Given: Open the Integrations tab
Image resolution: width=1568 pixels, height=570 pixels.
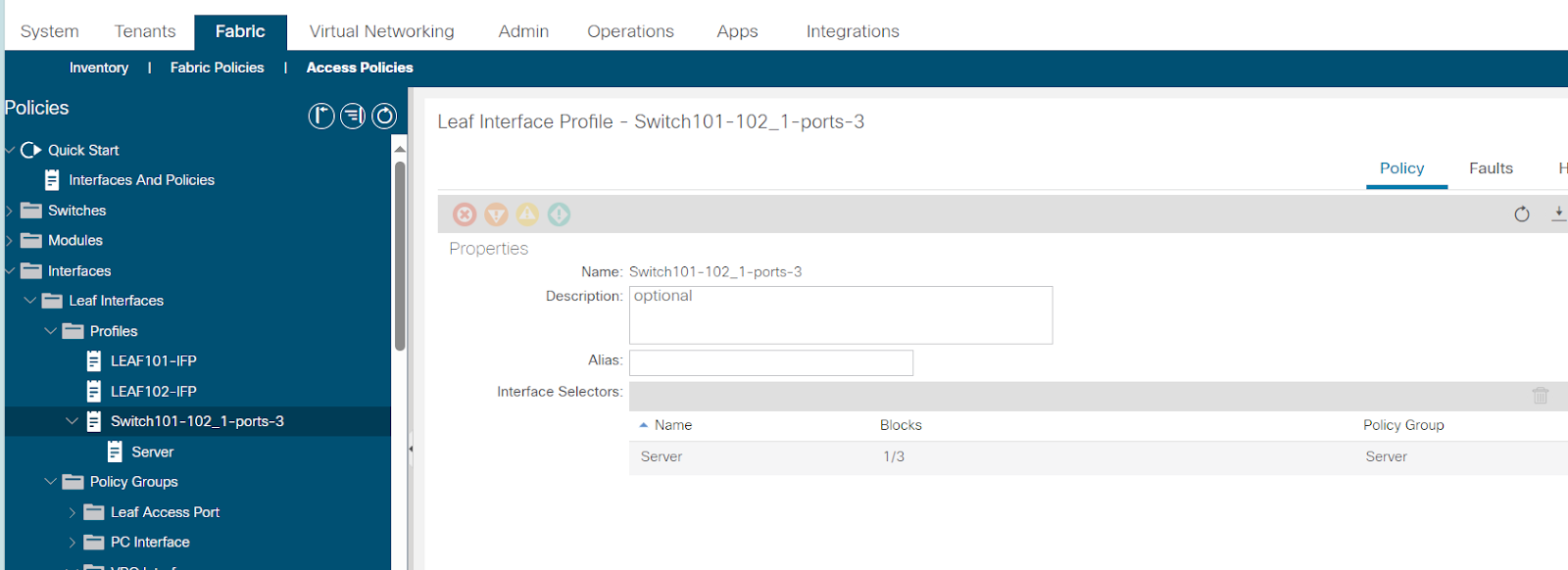Looking at the screenshot, I should [853, 31].
